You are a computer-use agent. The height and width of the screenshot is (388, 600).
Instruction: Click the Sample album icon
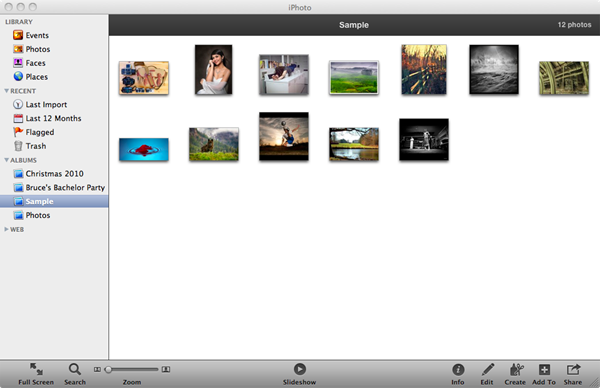(x=18, y=201)
